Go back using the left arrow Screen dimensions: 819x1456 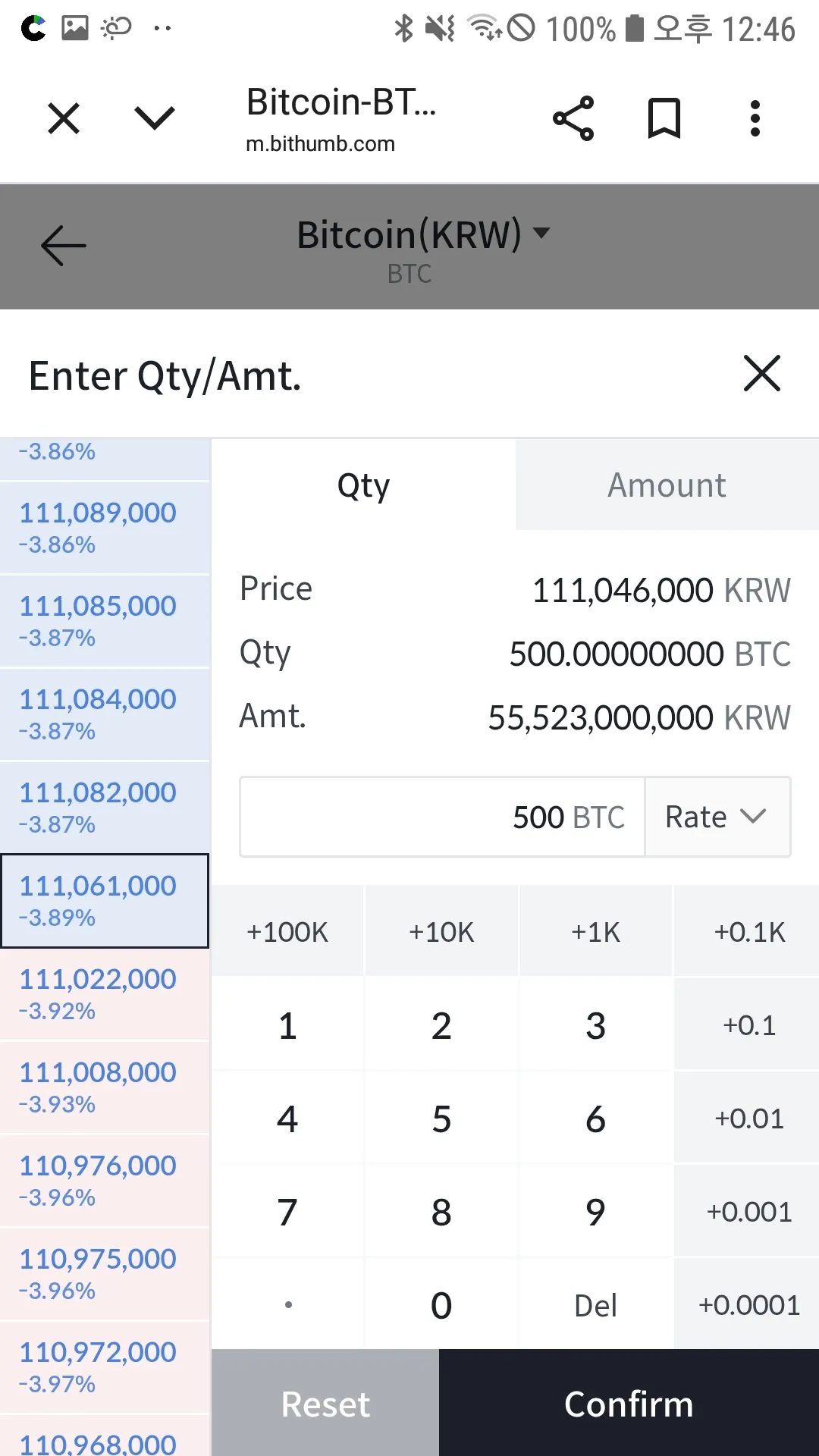[x=64, y=246]
